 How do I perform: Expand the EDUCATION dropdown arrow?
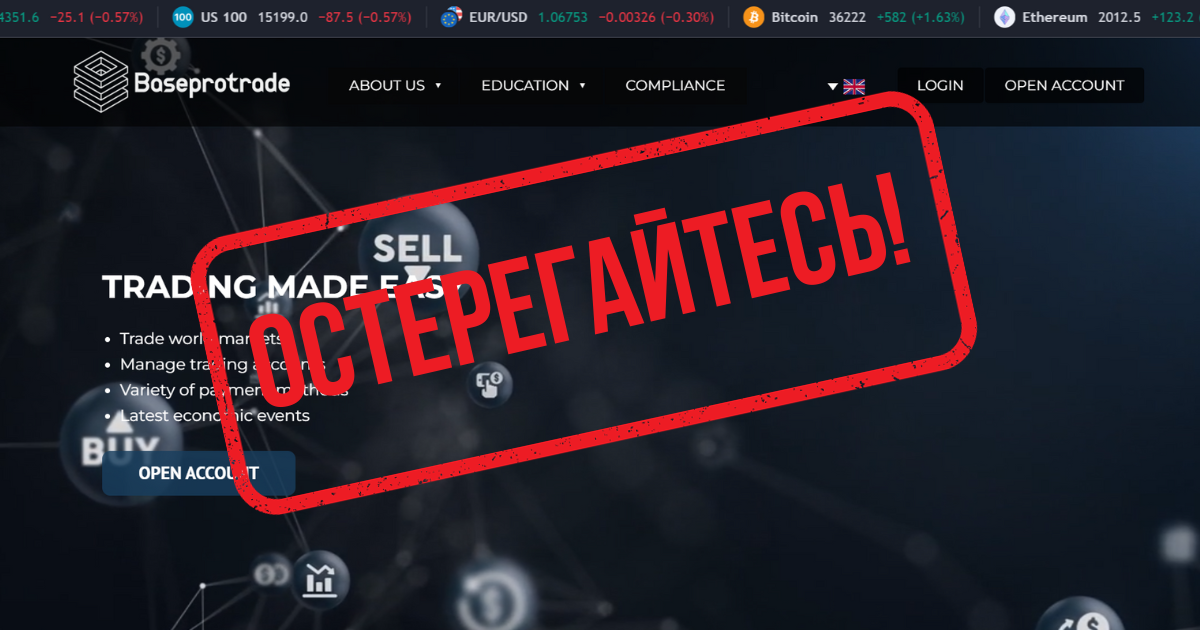(x=582, y=86)
